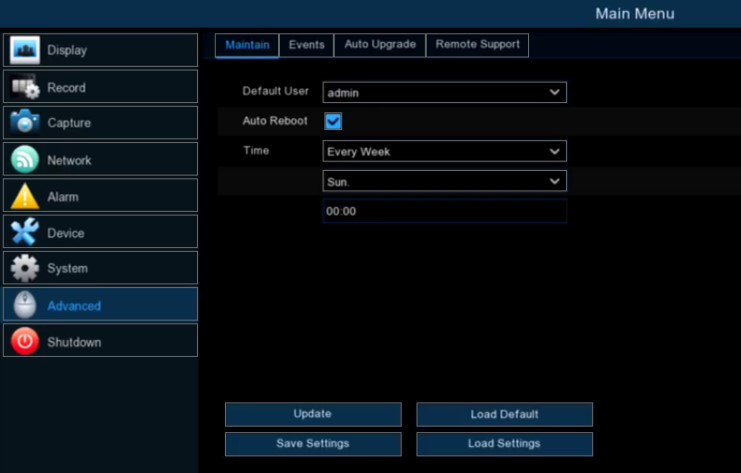
Task: Expand the Default User dropdown
Action: pyautogui.click(x=444, y=93)
